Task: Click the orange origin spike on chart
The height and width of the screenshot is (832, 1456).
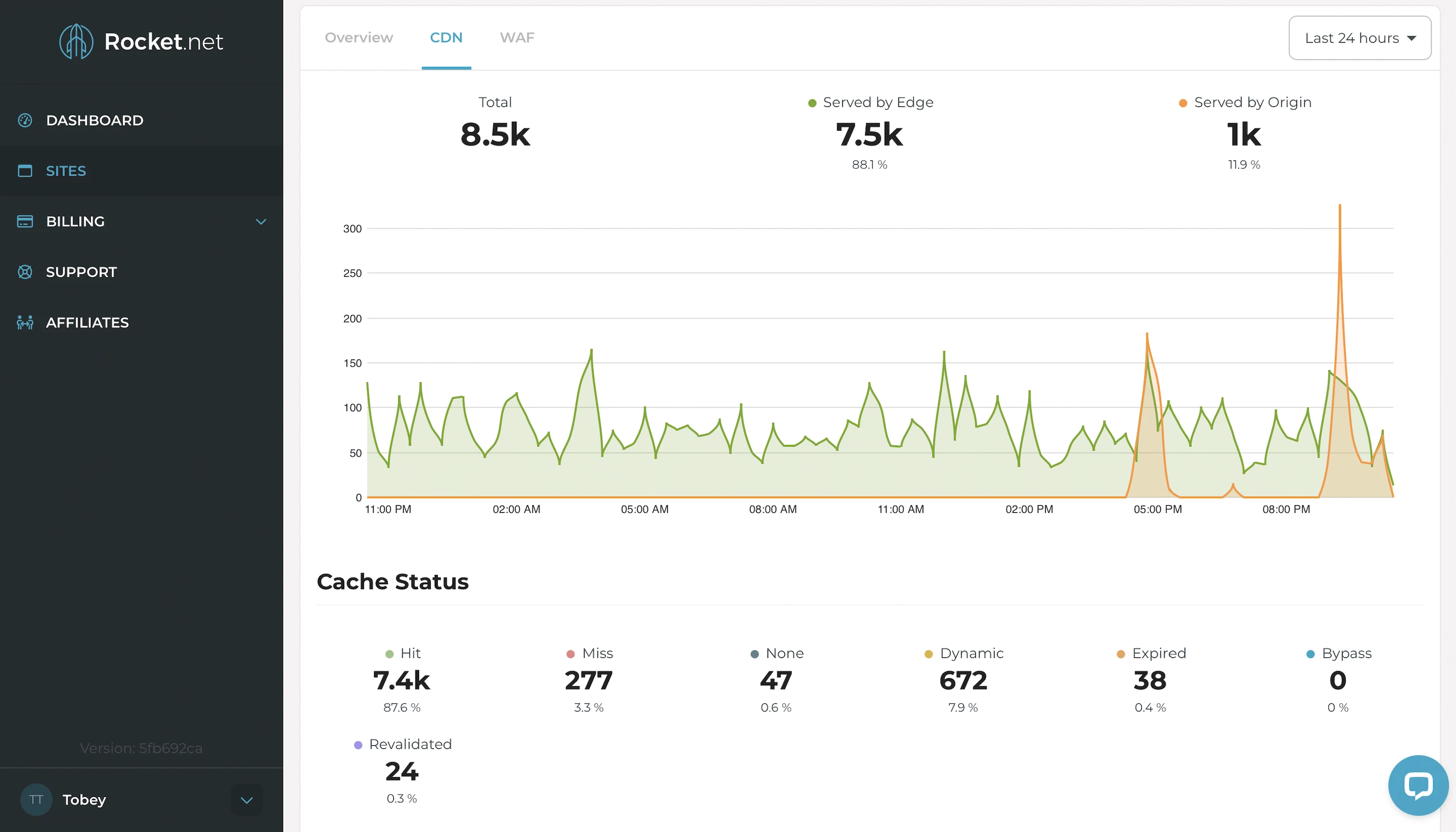Action: pos(1340,240)
